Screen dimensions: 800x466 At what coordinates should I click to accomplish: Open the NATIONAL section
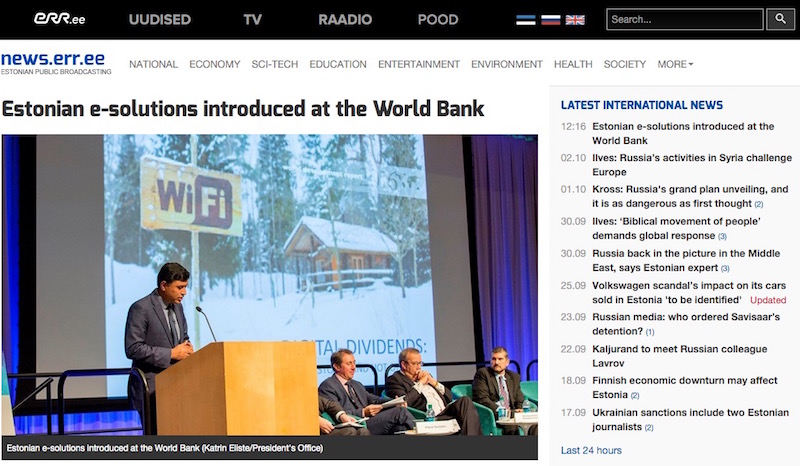pos(153,64)
